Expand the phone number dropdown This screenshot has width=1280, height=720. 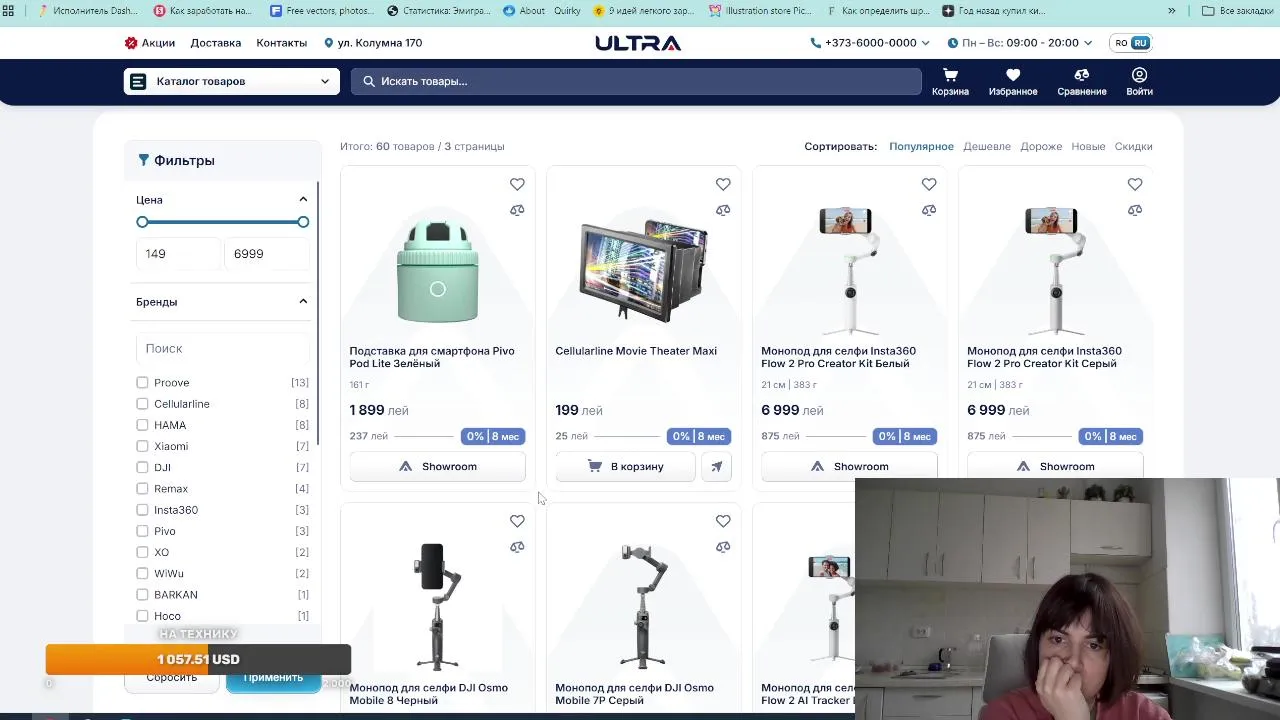point(925,43)
